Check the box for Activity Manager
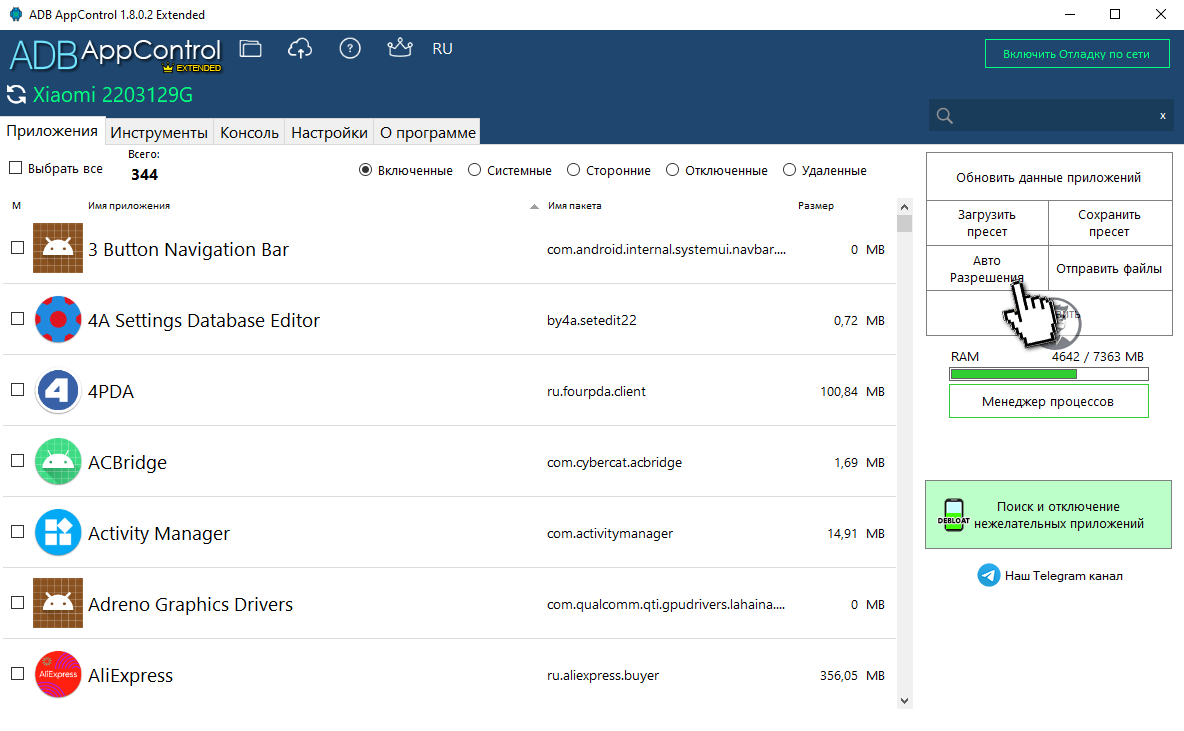Image resolution: width=1184 pixels, height=731 pixels. [17, 532]
